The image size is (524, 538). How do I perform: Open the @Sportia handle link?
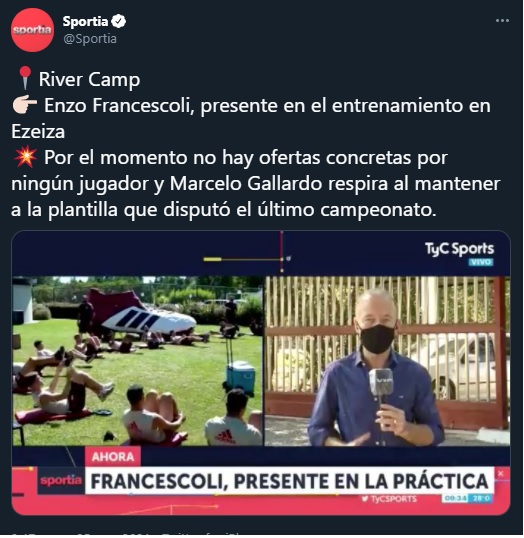point(90,39)
